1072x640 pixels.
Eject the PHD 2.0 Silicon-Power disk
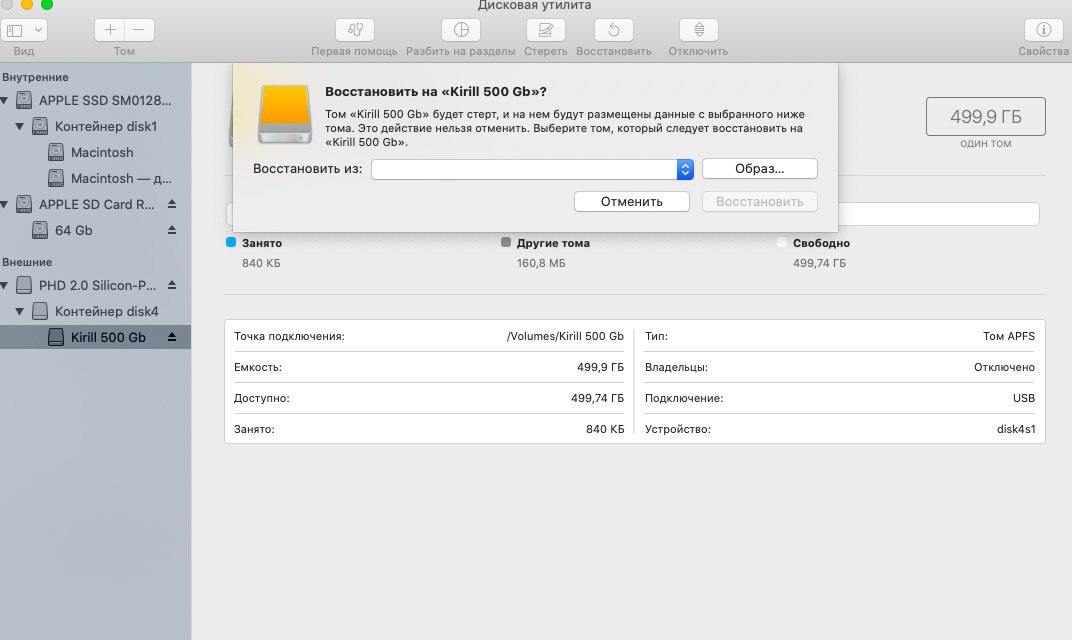click(x=172, y=285)
